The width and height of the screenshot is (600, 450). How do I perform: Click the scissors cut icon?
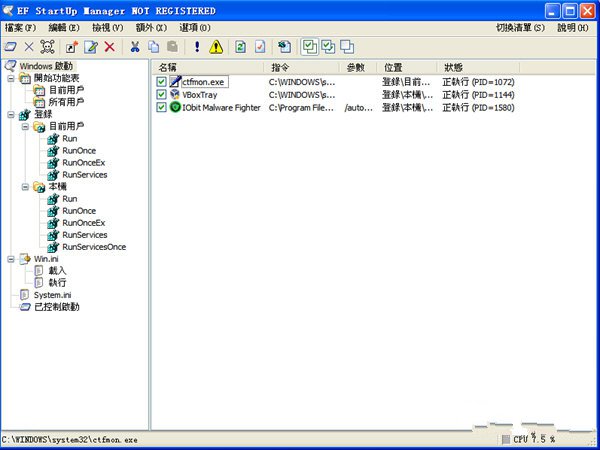coord(135,47)
